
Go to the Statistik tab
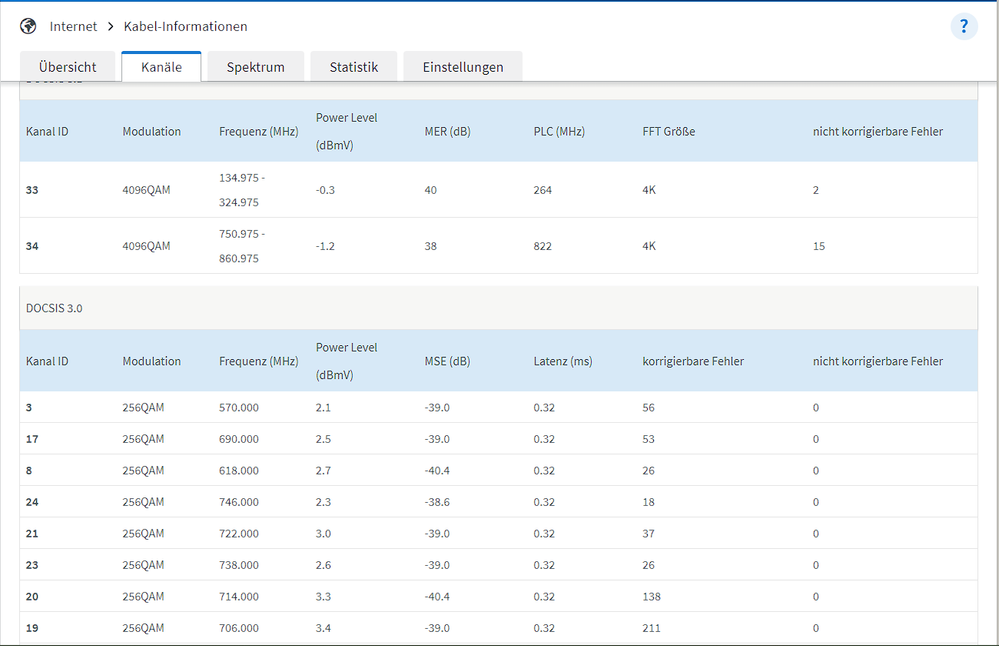pos(354,67)
